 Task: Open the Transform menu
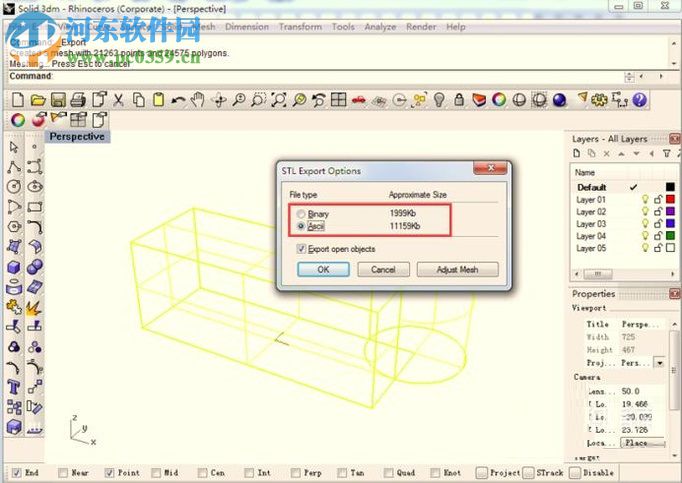300,27
